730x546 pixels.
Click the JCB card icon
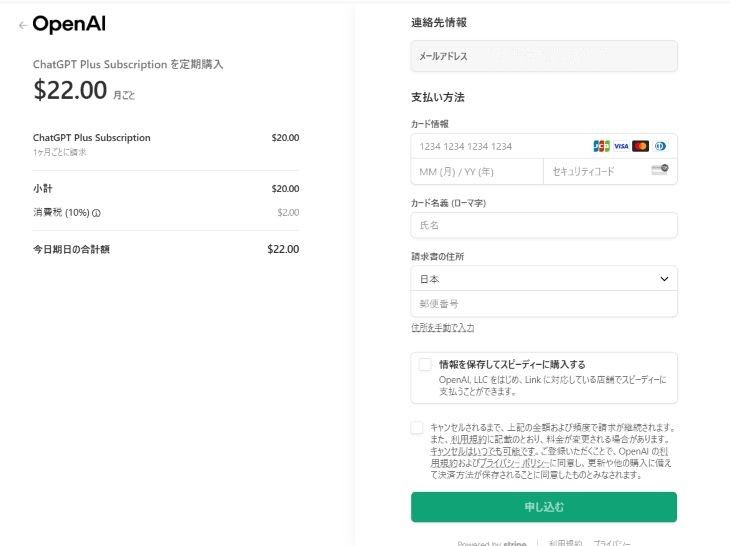click(601, 146)
